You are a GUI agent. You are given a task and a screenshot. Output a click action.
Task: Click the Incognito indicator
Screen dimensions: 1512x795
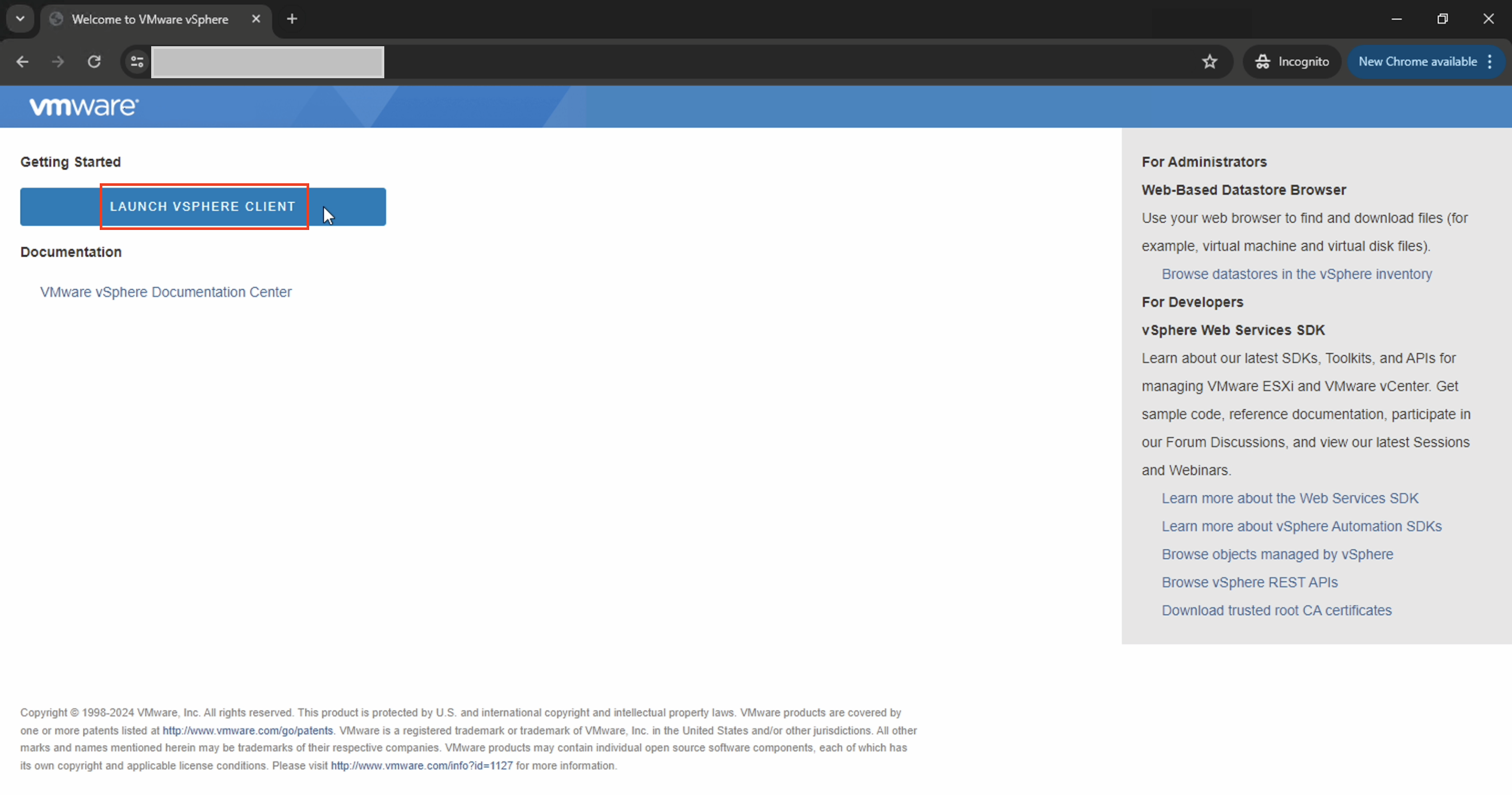point(1291,61)
